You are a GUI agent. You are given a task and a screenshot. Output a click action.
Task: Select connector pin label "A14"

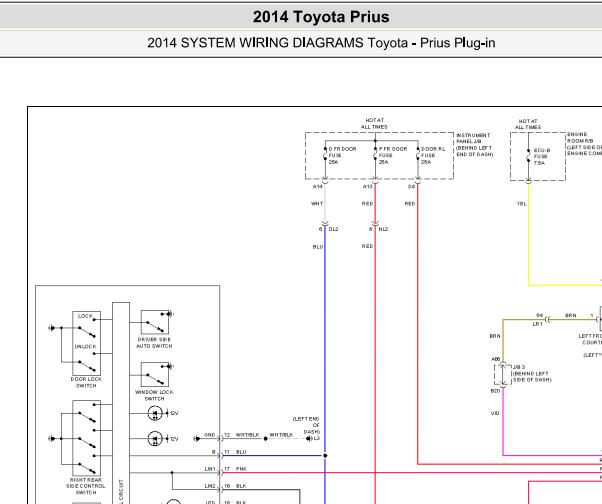317,187
